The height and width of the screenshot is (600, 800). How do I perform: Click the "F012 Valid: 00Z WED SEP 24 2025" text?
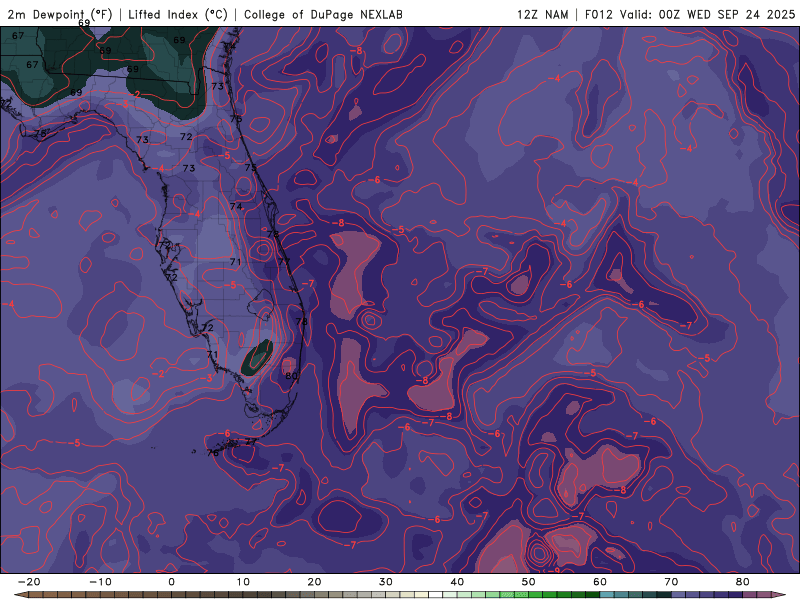(x=690, y=14)
